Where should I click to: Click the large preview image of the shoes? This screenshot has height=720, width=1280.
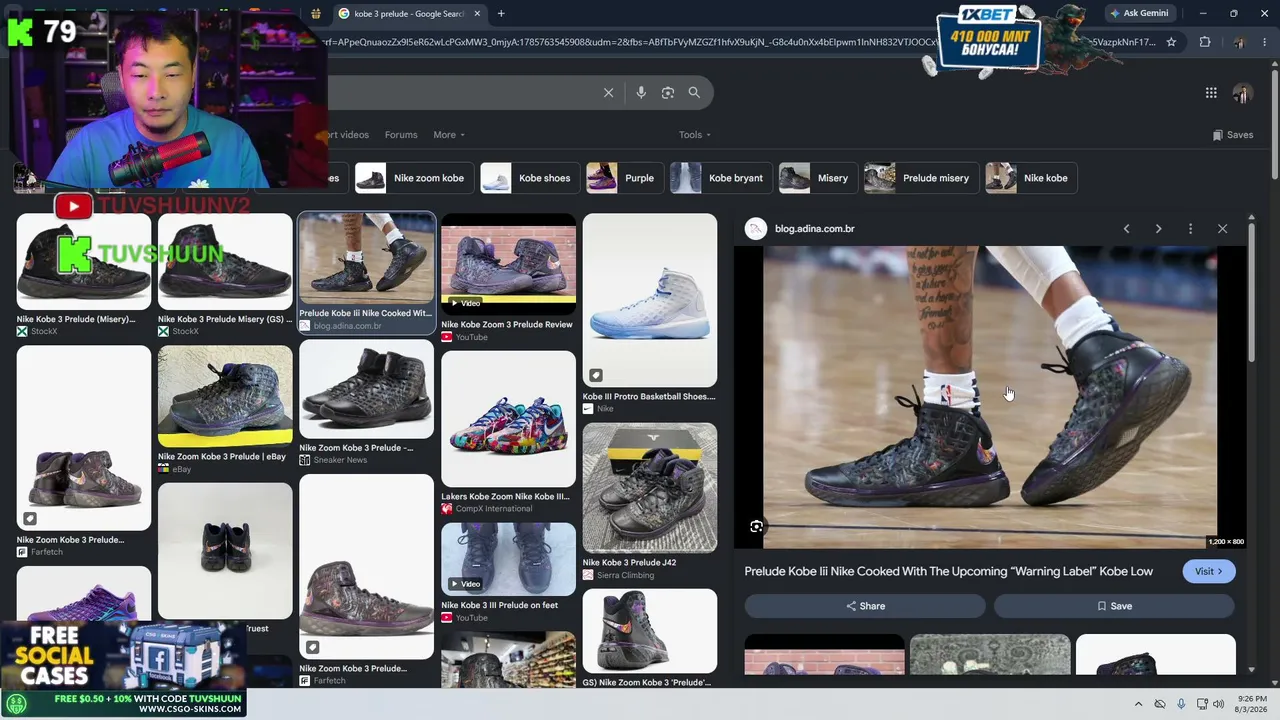990,397
